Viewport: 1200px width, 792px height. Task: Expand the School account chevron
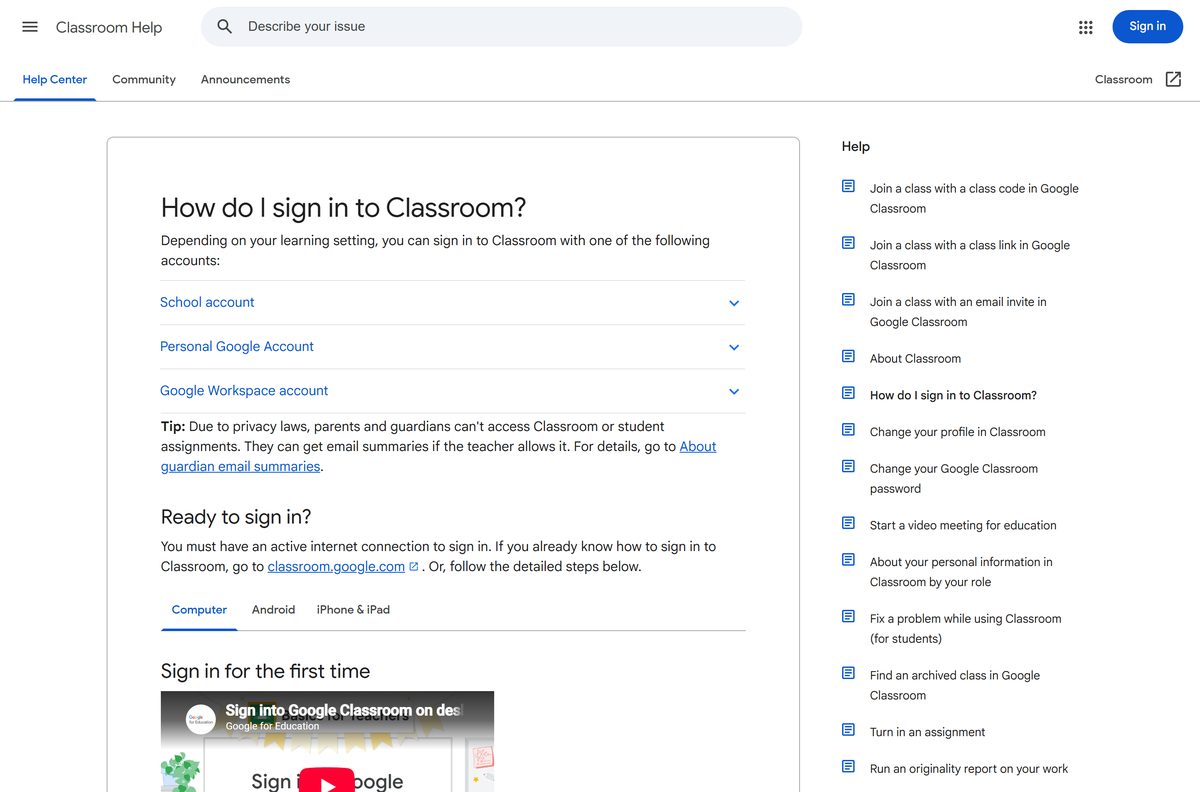click(x=734, y=303)
